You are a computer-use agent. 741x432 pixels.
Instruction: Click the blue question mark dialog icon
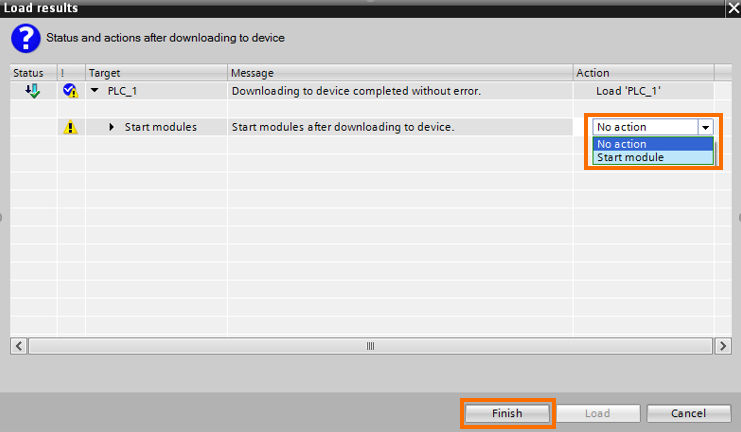[x=26, y=38]
